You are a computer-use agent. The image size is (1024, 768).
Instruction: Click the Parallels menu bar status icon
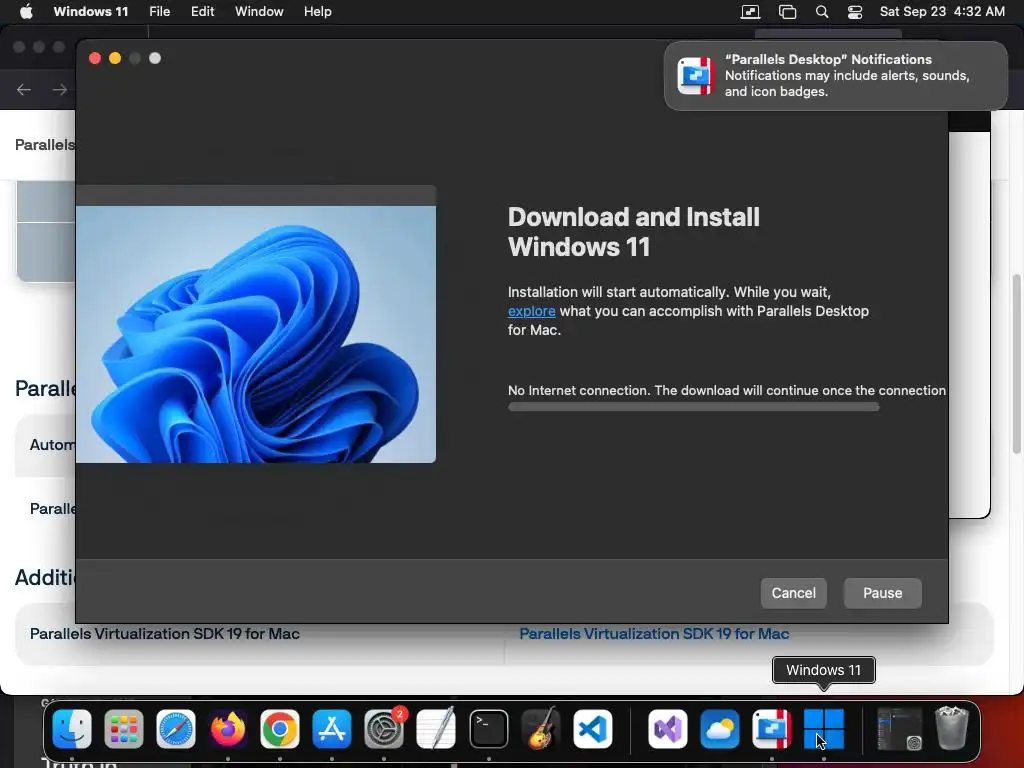[x=750, y=11]
